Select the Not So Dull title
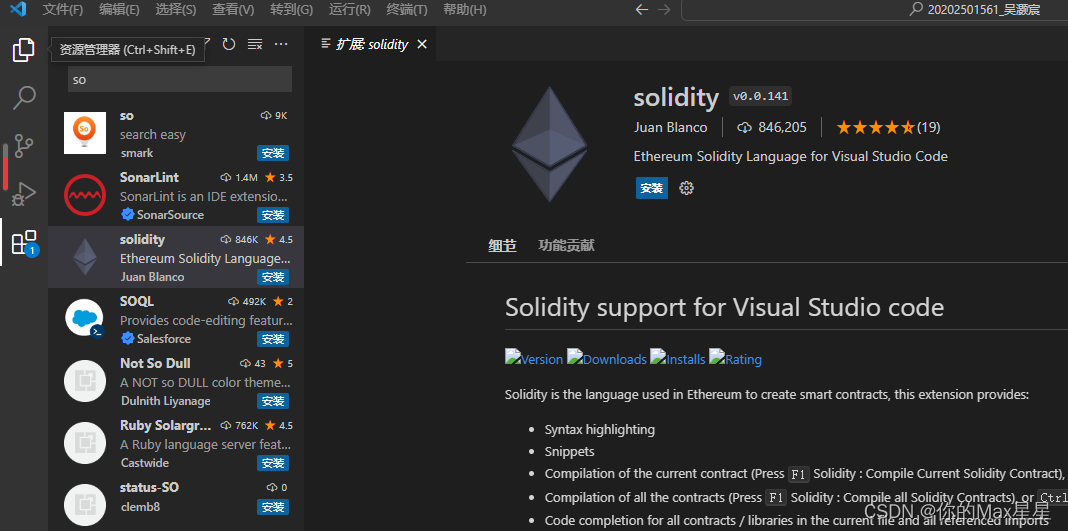1068x531 pixels. (x=155, y=363)
